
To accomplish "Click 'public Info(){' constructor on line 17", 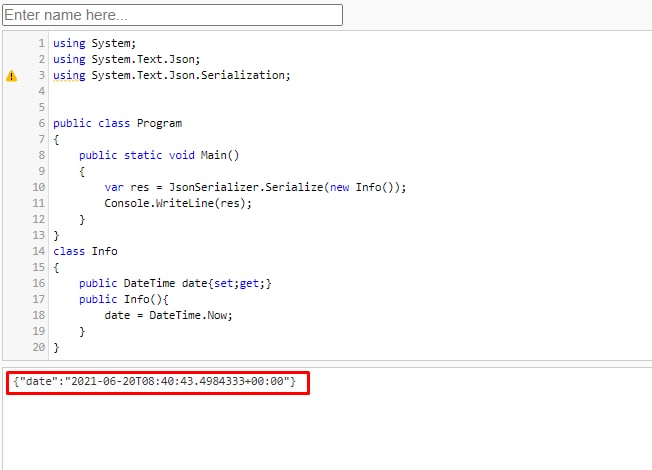I will pos(123,299).
